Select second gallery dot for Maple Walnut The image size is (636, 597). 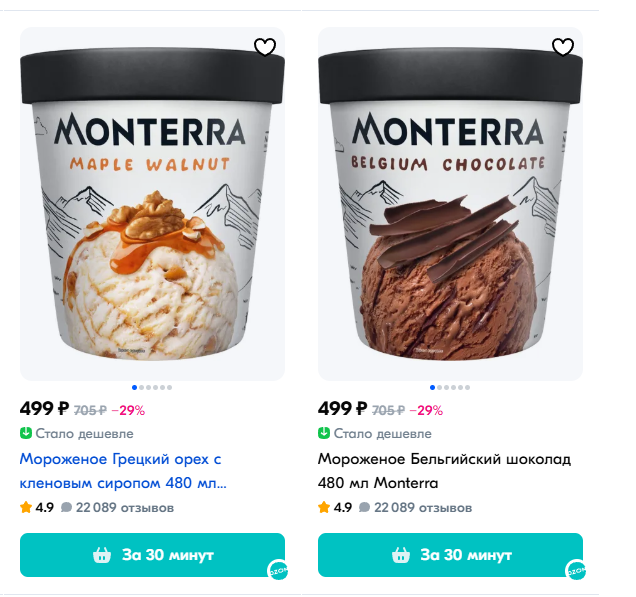[142, 388]
